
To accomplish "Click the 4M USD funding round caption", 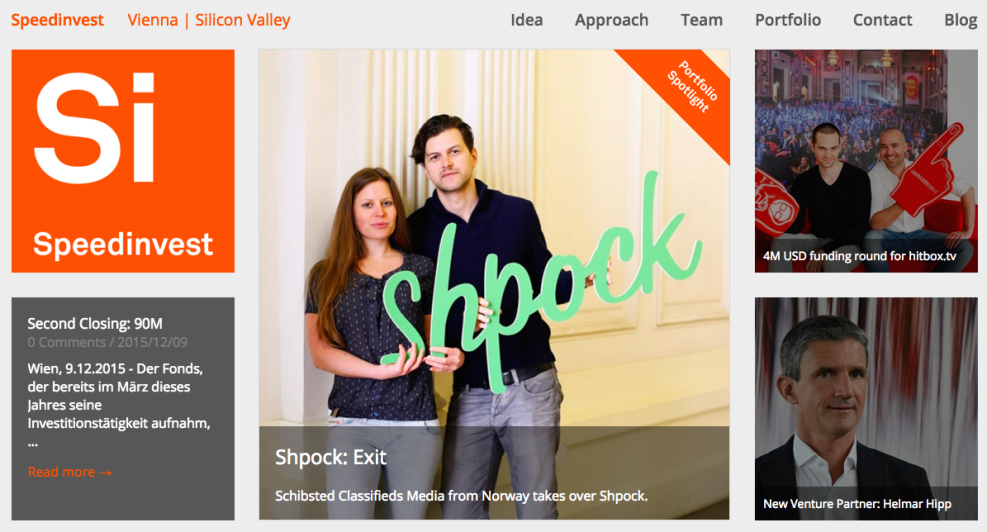I will click(859, 256).
